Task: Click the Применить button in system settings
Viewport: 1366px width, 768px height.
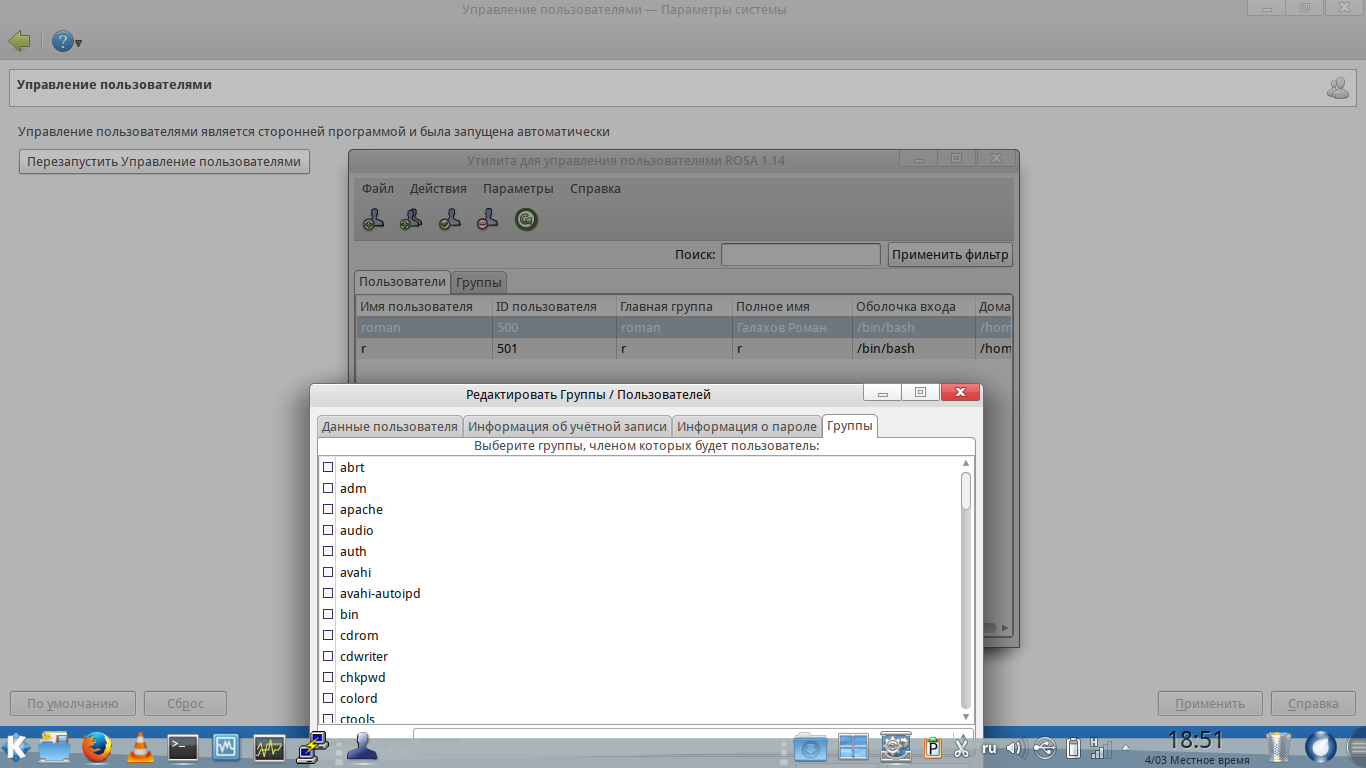Action: click(1210, 703)
